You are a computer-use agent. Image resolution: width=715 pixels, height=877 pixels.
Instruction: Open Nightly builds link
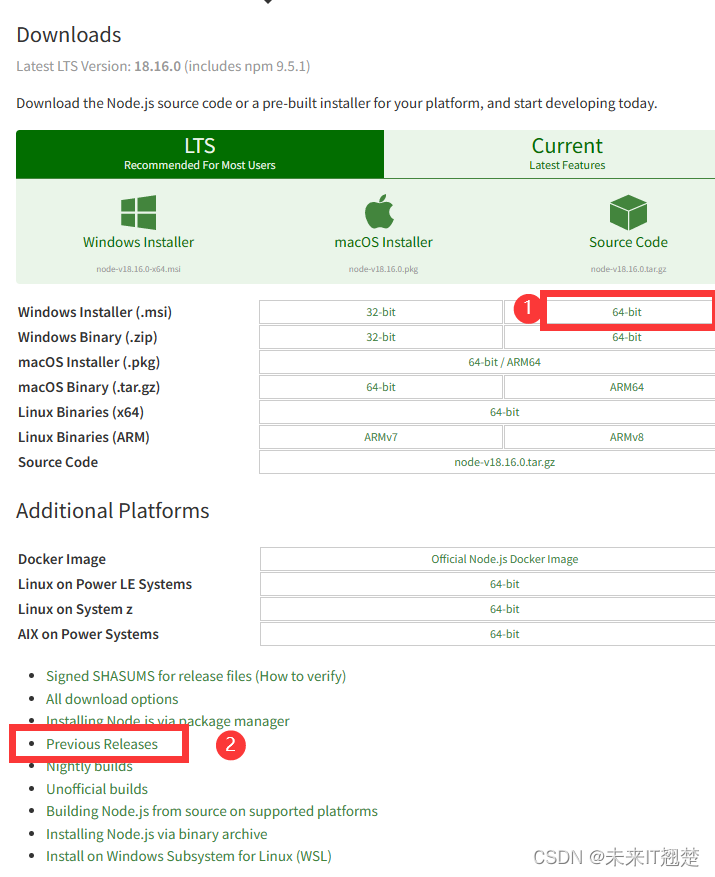(89, 766)
